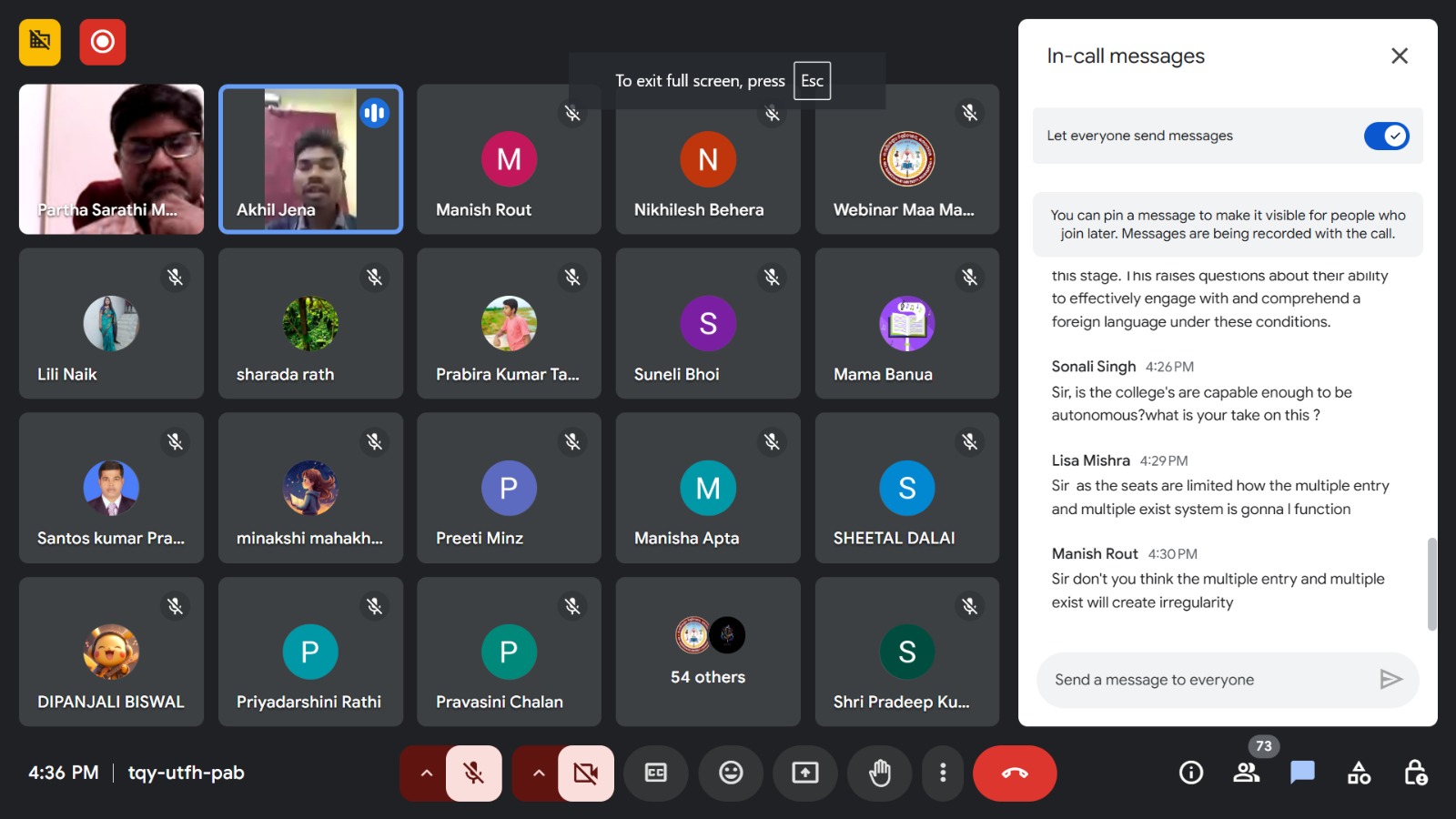Image resolution: width=1456 pixels, height=819 pixels.
Task: Open the 54 others participant tile
Action: (x=708, y=652)
